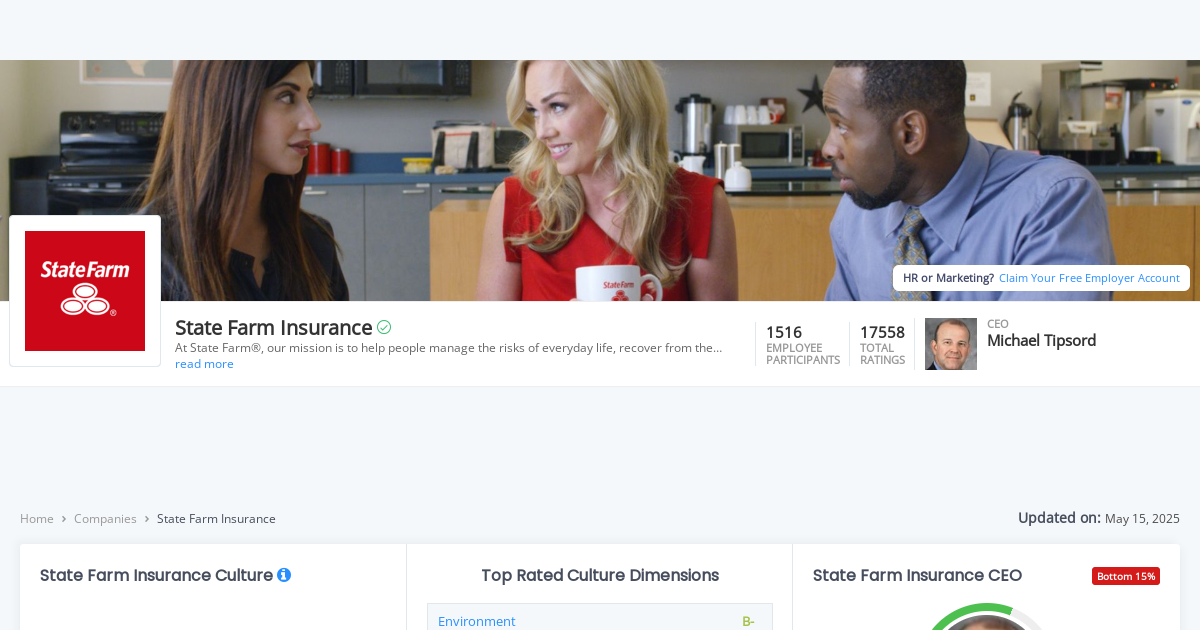Screen dimensions: 1200x630
Task: Click the '17558' total ratings count
Action: tap(882, 332)
